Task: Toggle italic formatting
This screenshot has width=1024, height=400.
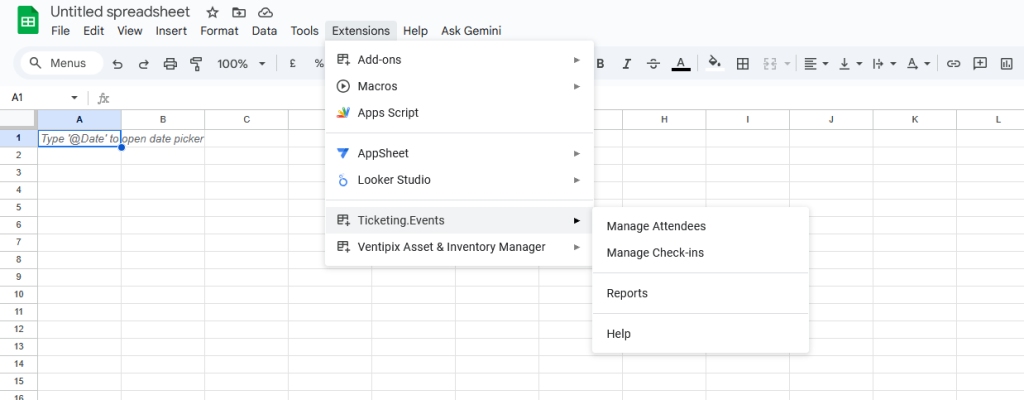Action: (x=627, y=64)
